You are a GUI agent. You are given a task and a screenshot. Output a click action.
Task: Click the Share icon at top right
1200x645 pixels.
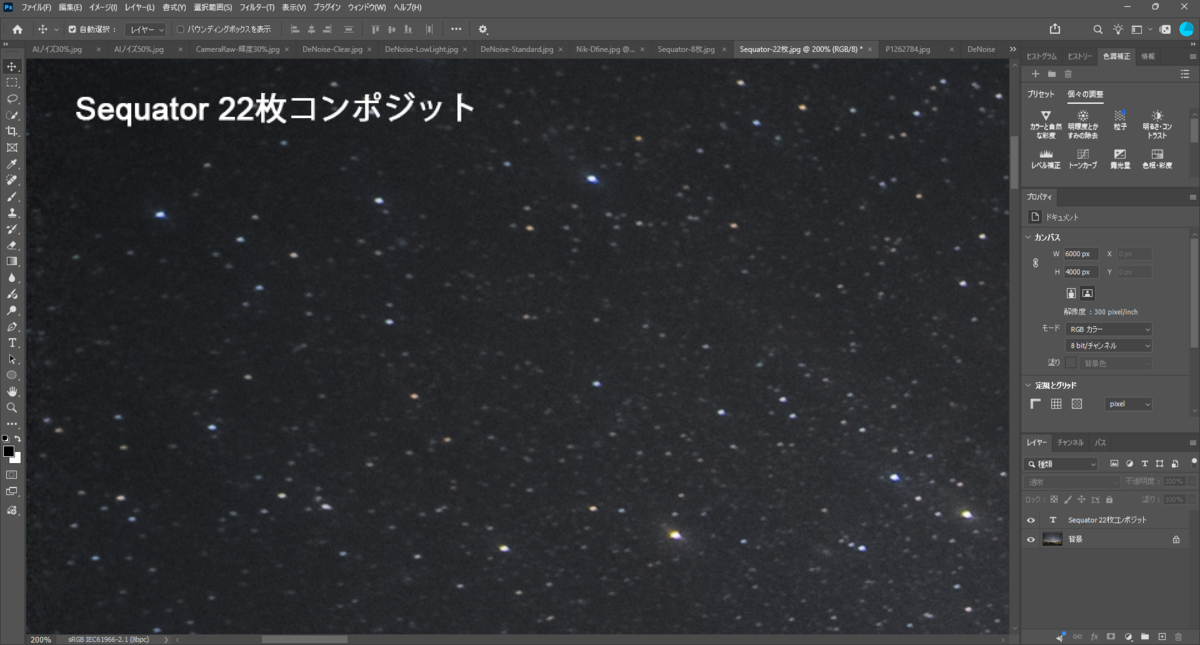(x=1055, y=29)
